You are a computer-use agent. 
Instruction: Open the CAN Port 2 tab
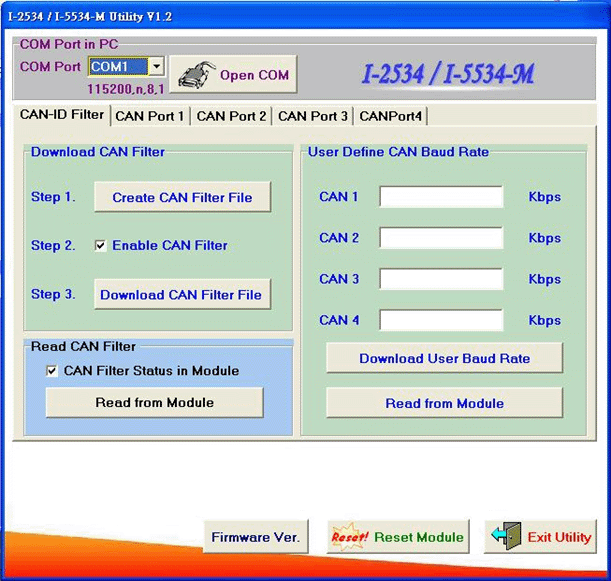click(x=232, y=116)
